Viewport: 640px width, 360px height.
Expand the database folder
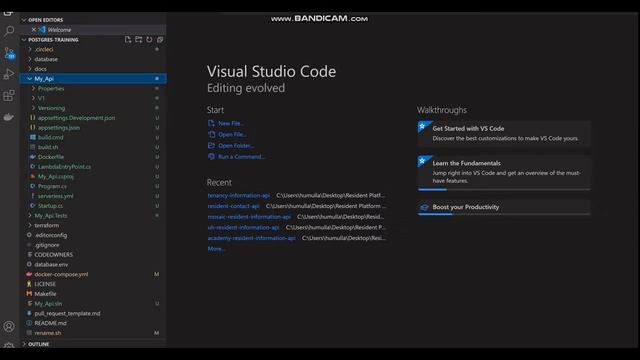(30, 59)
